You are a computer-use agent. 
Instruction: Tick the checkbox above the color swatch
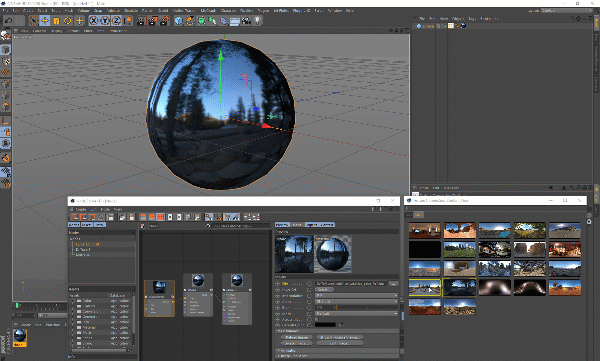(316, 319)
